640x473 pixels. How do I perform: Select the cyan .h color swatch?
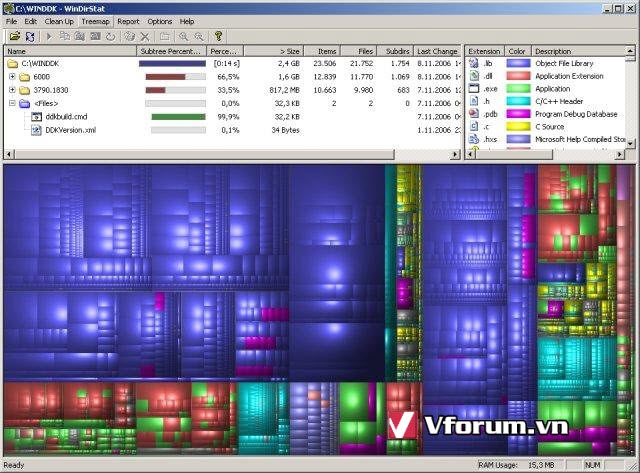(518, 101)
